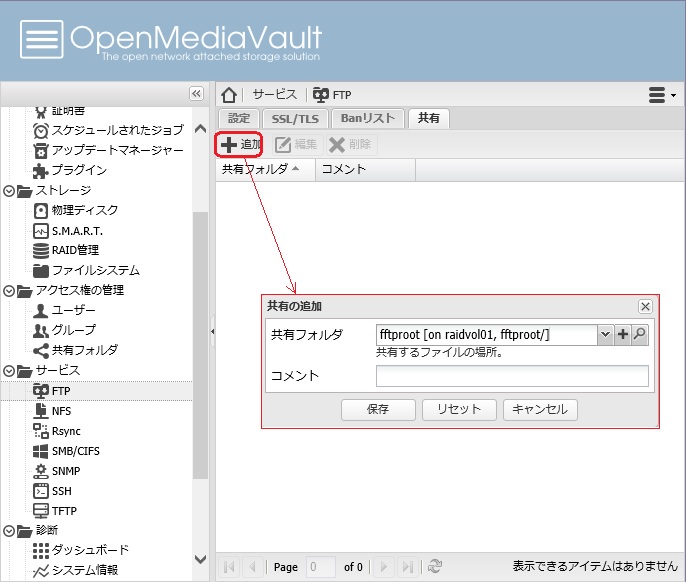Viewport: 686px width, 582px height.
Task: Open 物理ディスク in the sidebar
Action: pos(76,210)
